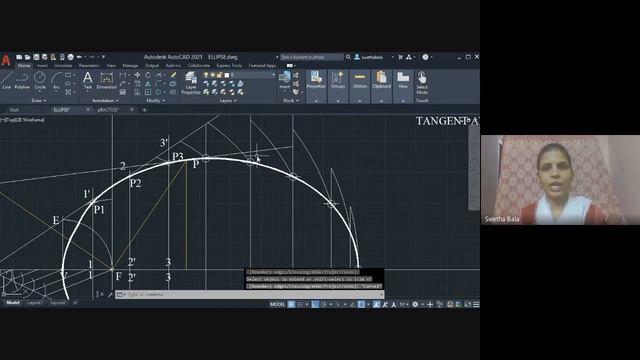This screenshot has height=360, width=640.
Task: Toggle object snap tracking in status bar
Action: click(352, 304)
